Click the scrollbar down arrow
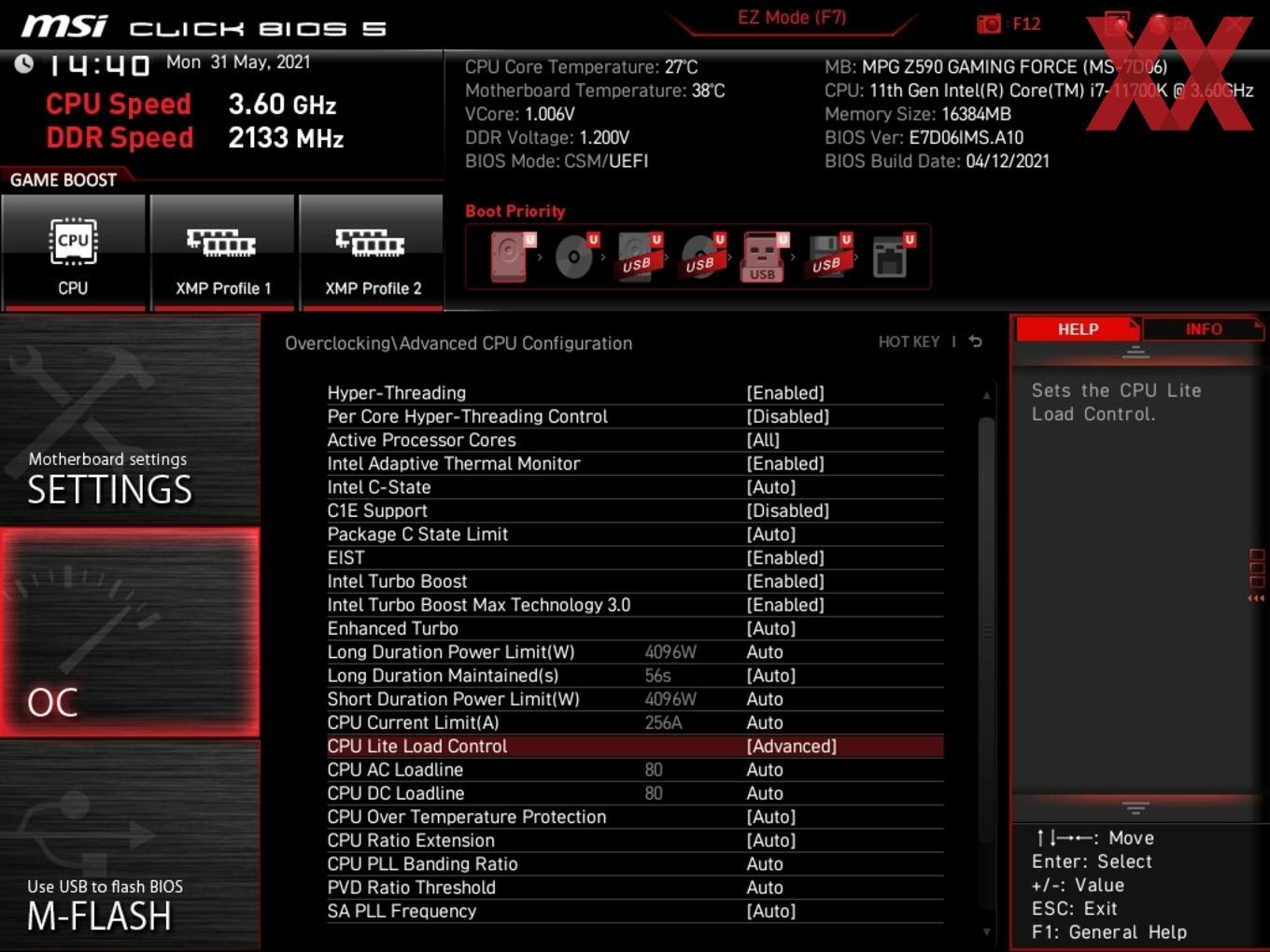 click(986, 931)
